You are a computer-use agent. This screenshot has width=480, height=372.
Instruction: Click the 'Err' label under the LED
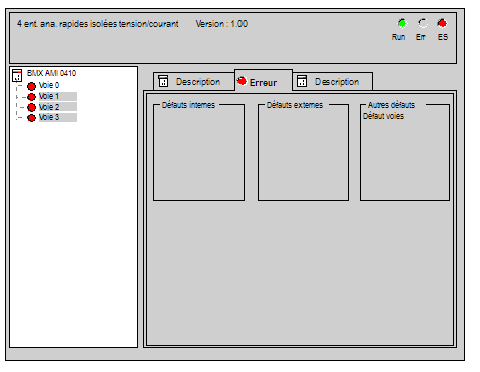421,37
